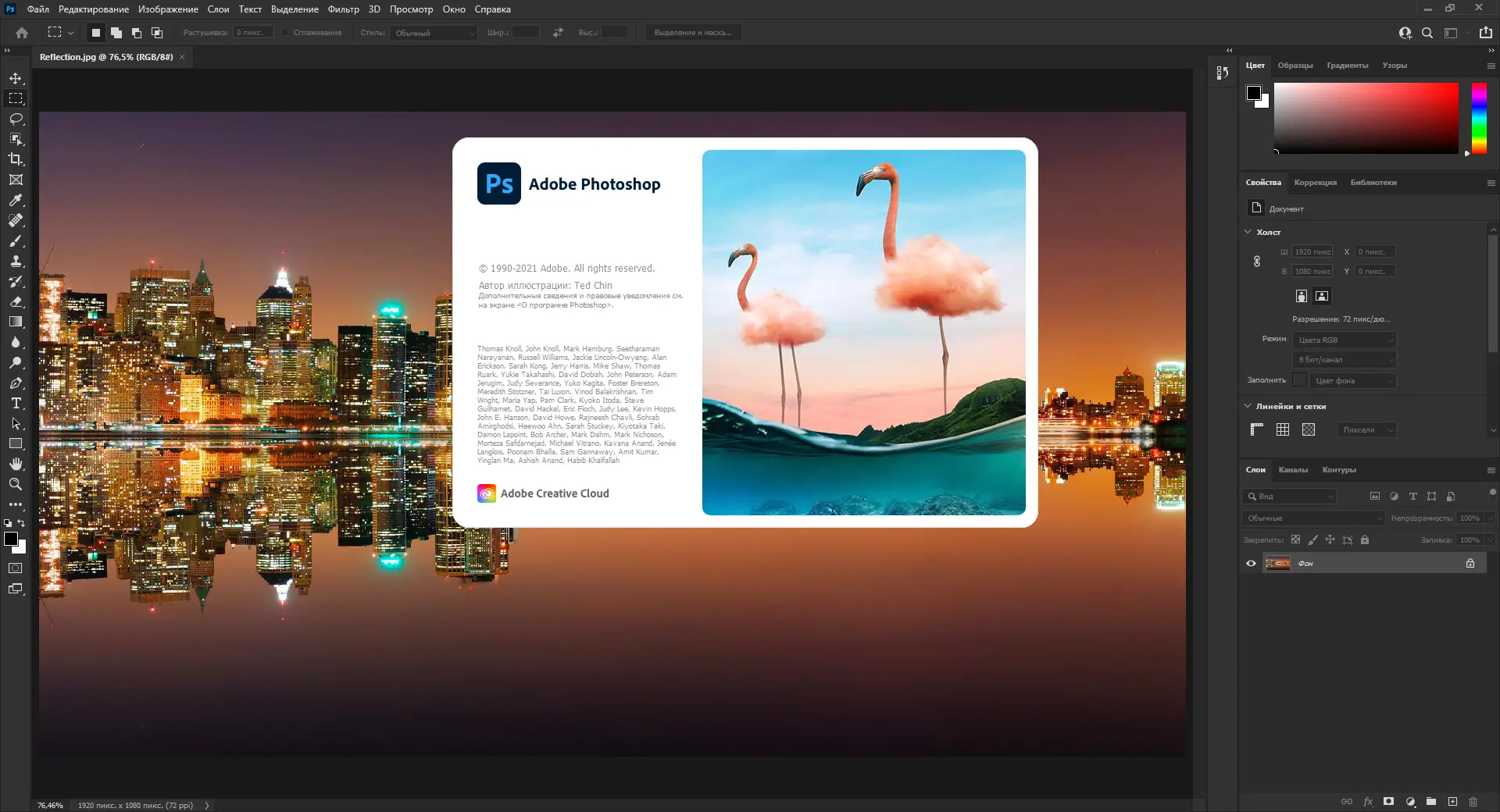
Task: Click the hue spectrum color slider
Action: (1478, 117)
